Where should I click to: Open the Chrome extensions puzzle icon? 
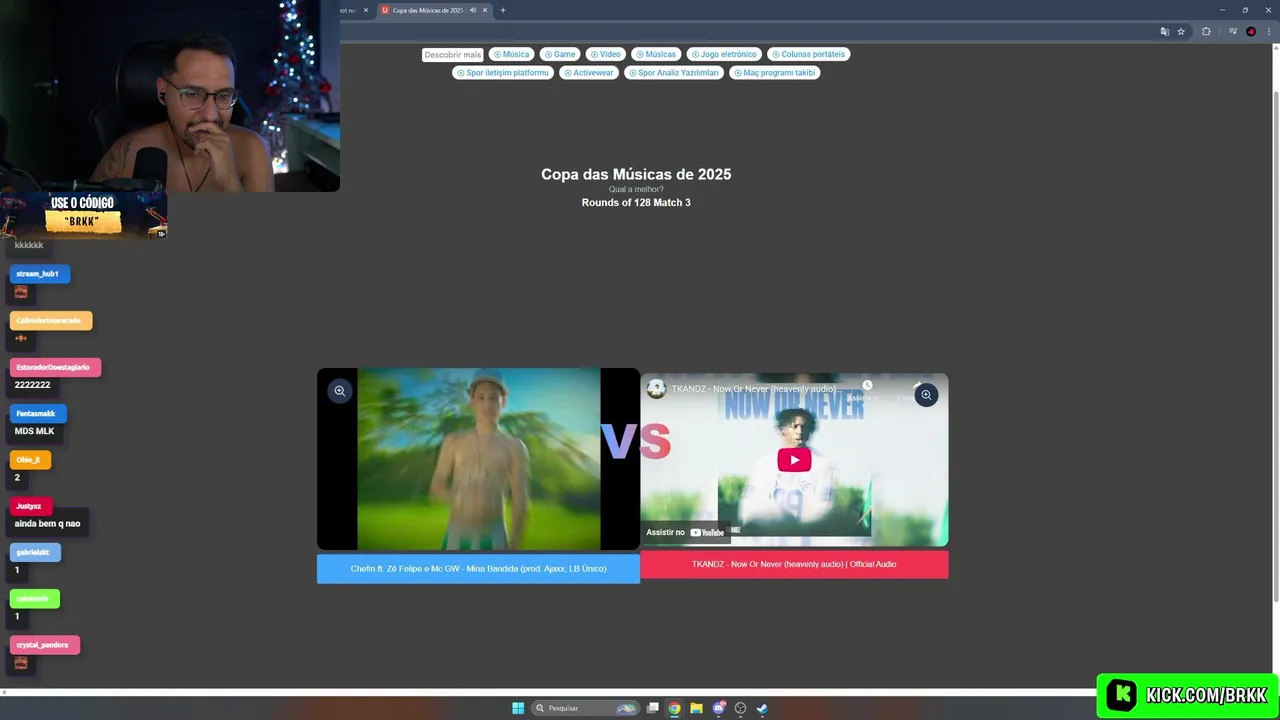[x=1206, y=31]
